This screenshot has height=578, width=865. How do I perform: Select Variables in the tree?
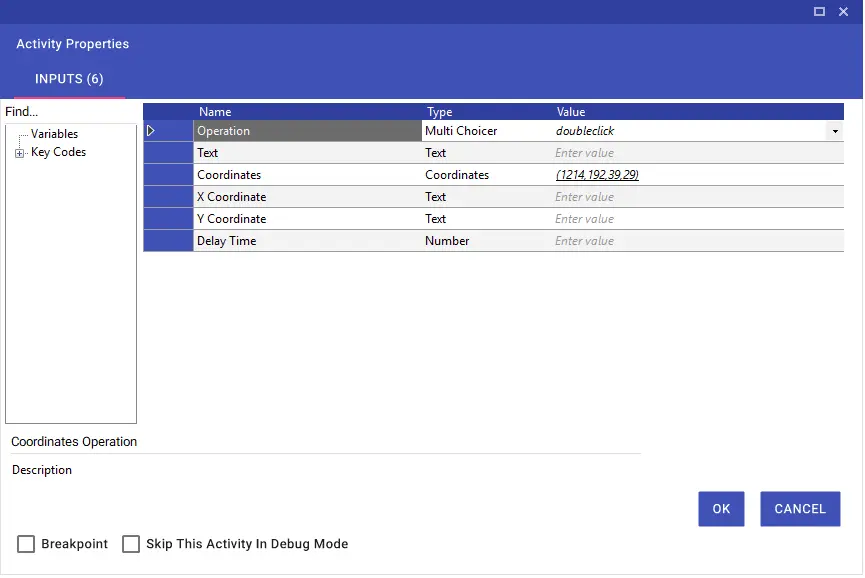(54, 134)
